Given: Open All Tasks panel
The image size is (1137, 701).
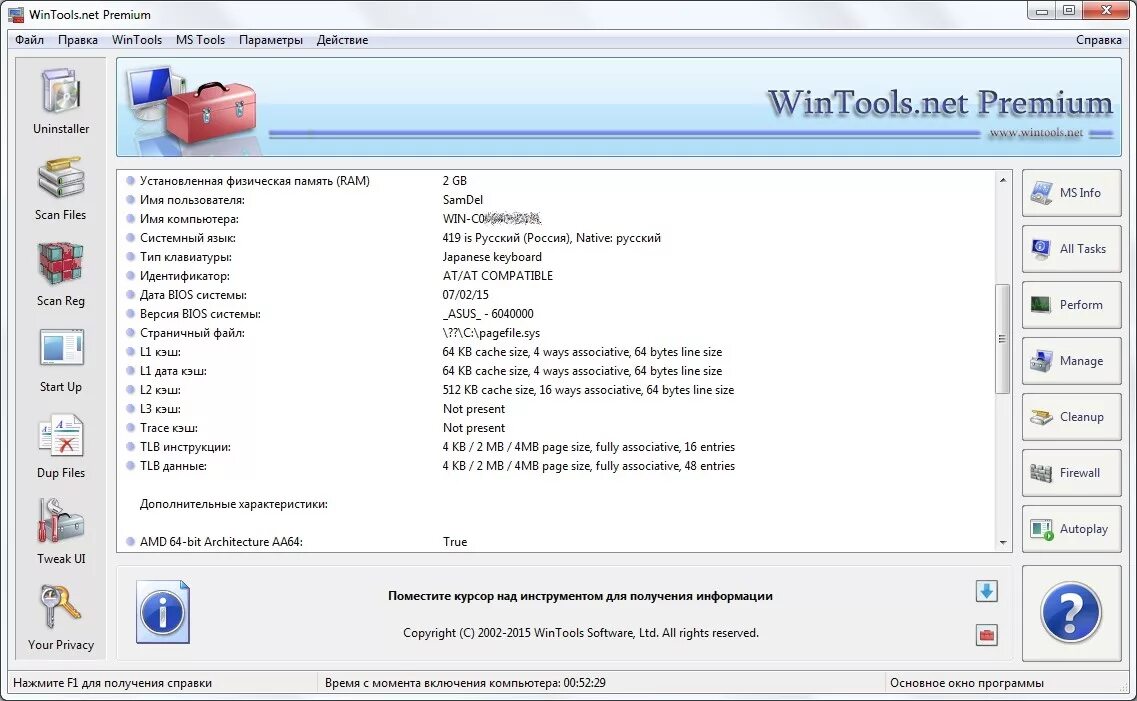Looking at the screenshot, I should click(x=1071, y=249).
